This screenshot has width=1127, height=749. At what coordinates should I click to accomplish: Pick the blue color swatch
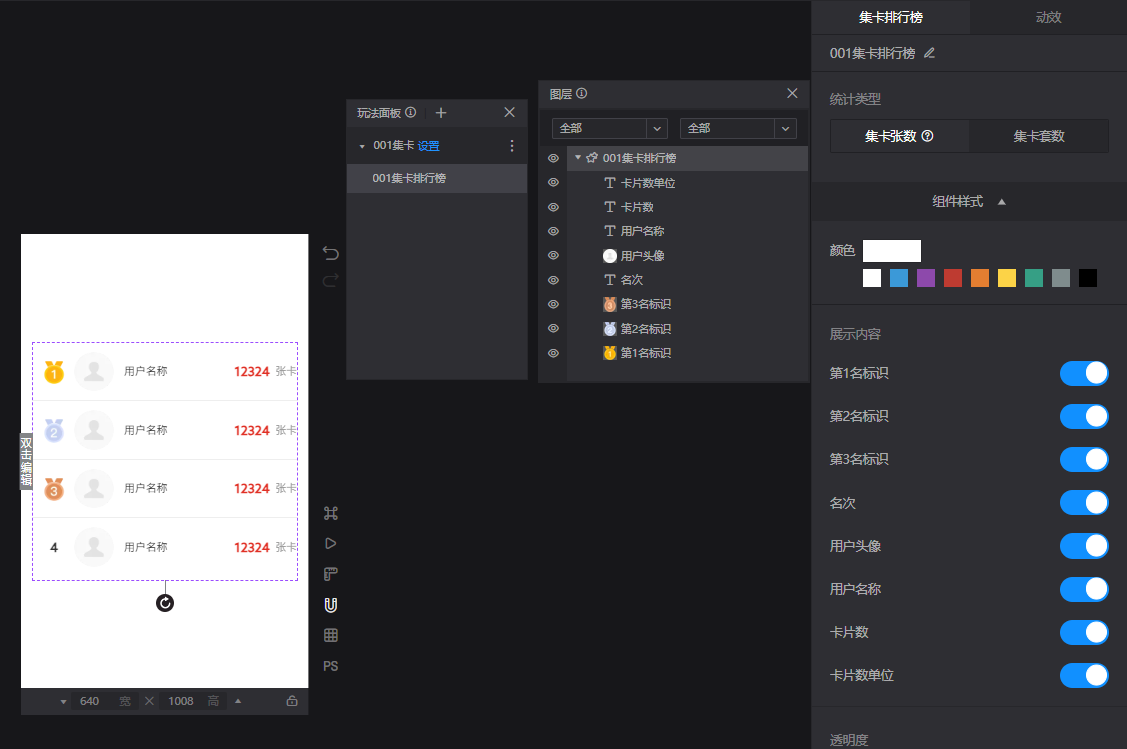[898, 278]
